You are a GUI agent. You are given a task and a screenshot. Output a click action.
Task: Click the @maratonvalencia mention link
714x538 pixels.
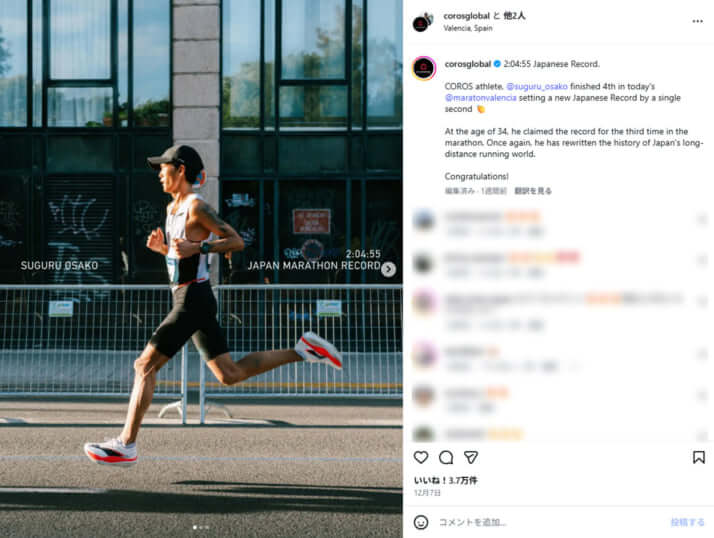(480, 97)
